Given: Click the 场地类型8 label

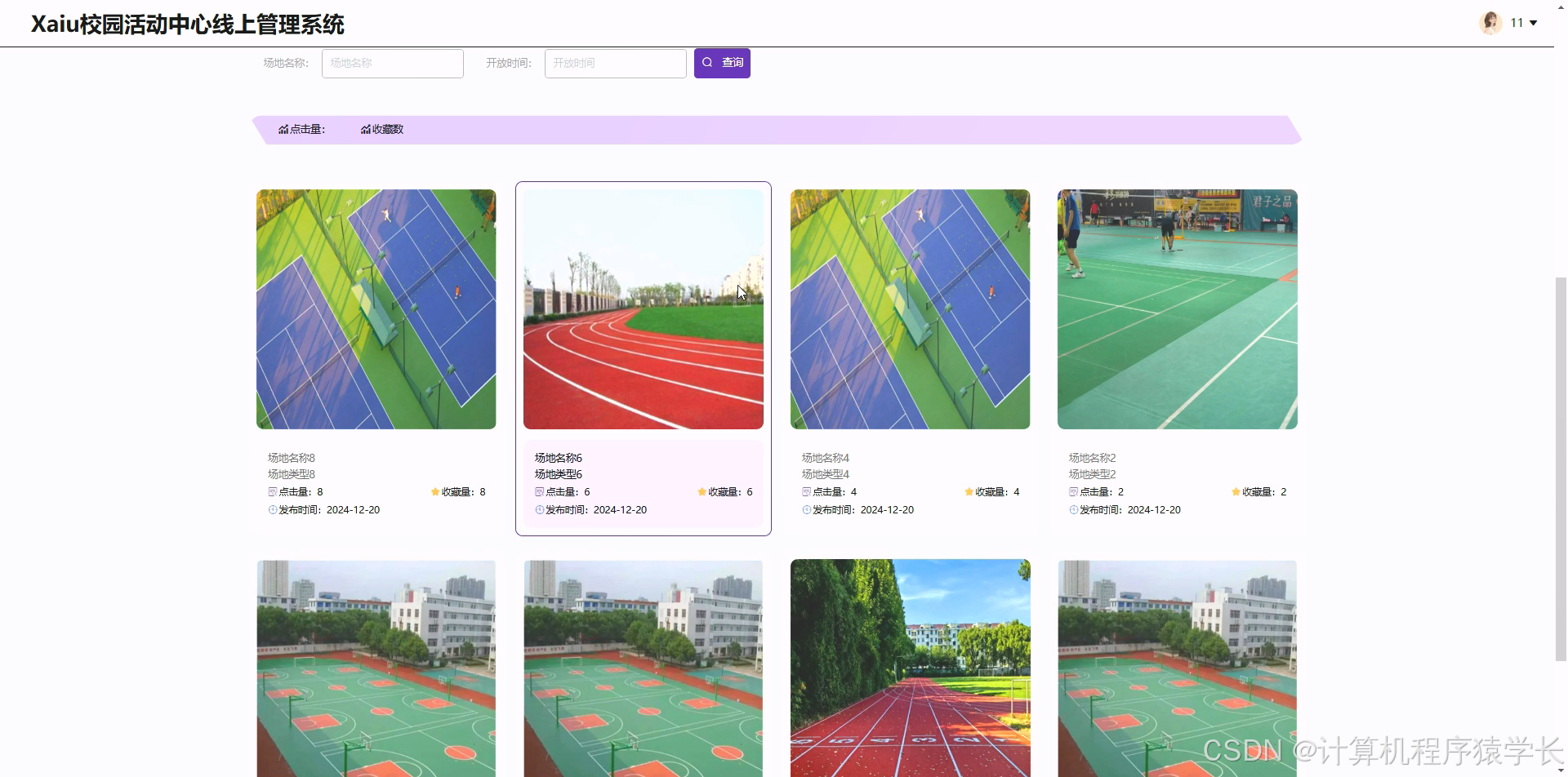Looking at the screenshot, I should [x=292, y=474].
